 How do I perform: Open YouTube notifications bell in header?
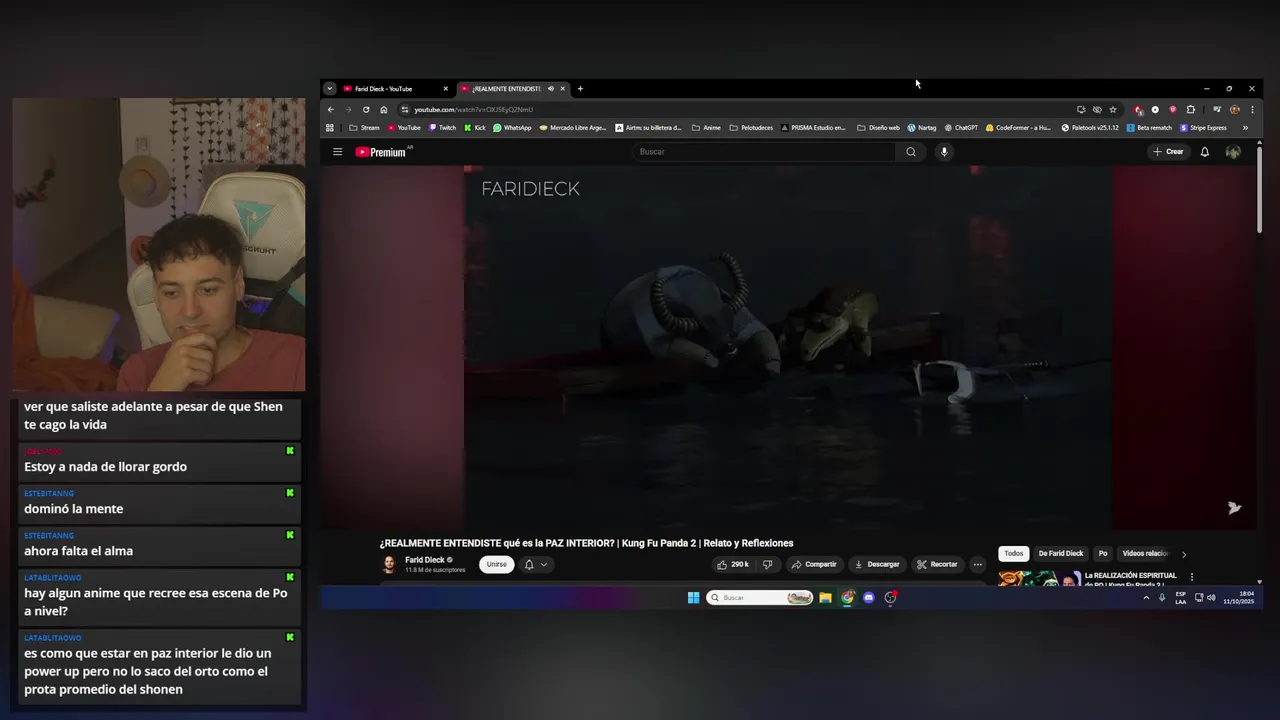(1205, 152)
